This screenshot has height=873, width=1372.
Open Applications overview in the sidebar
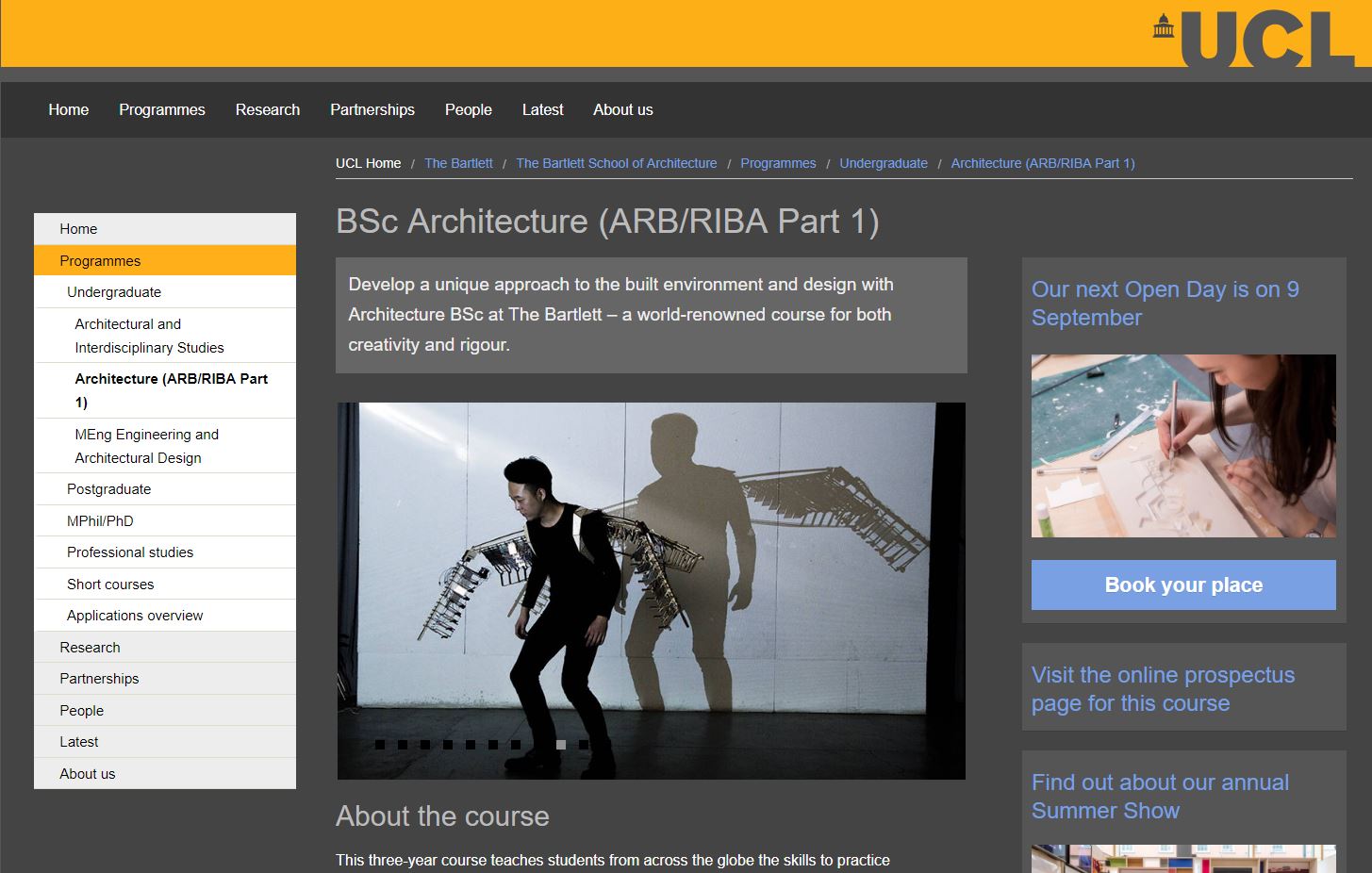[x=165, y=616]
